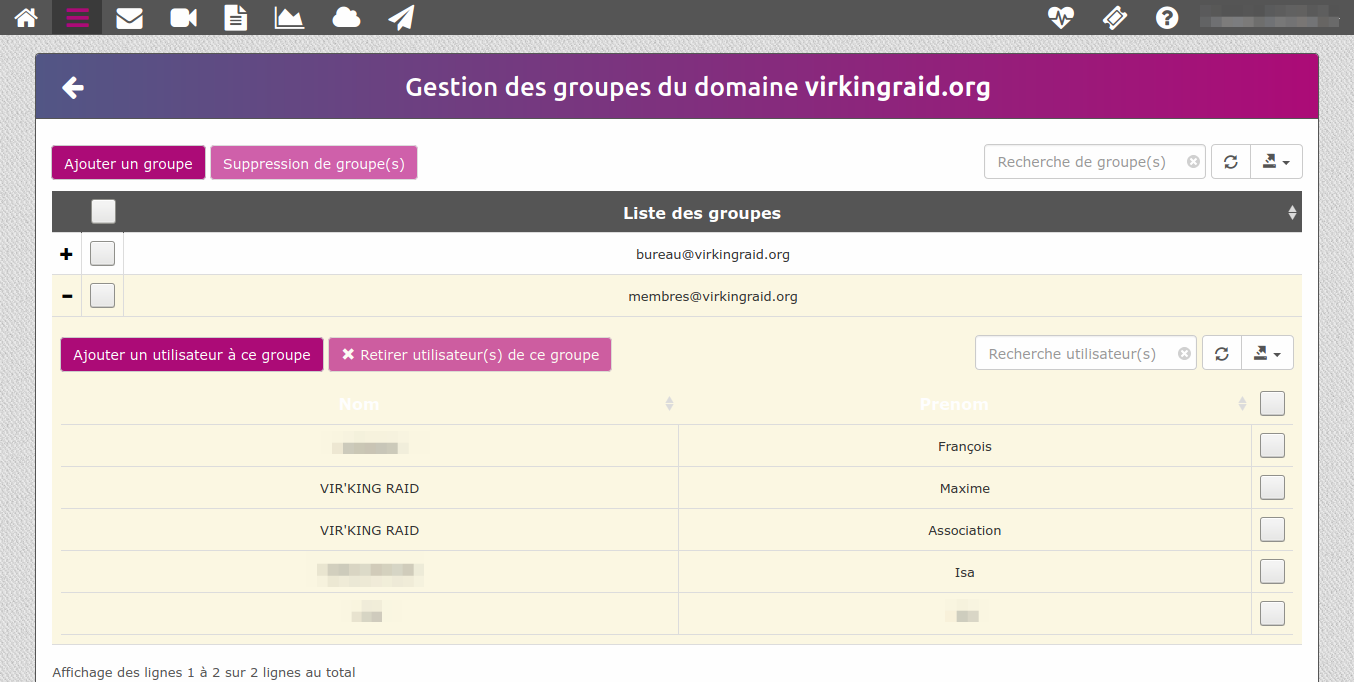Expand the bureau@virkingraid.org group row
Screen dimensions: 1354x682
point(67,255)
